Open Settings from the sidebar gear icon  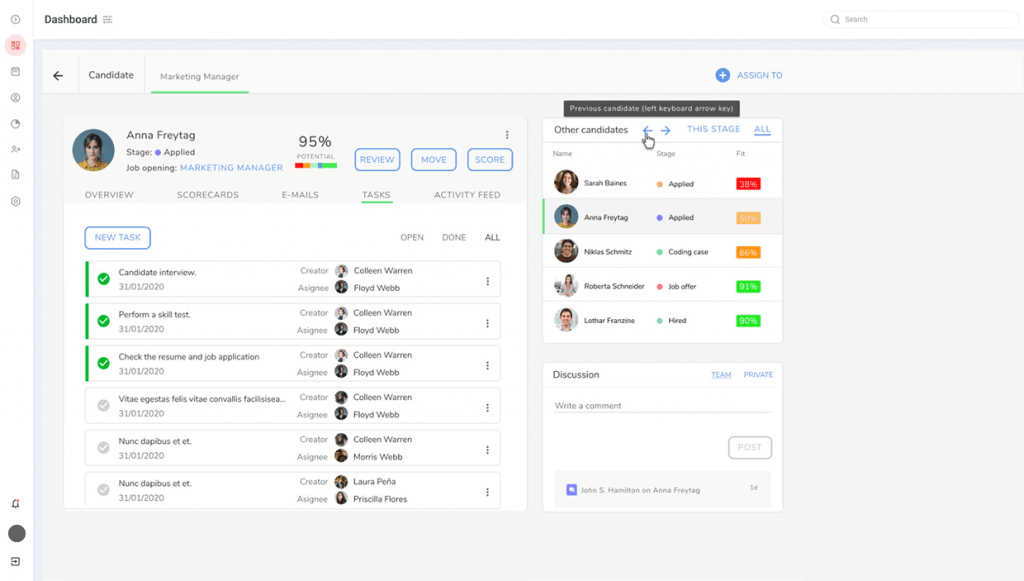tap(14, 201)
